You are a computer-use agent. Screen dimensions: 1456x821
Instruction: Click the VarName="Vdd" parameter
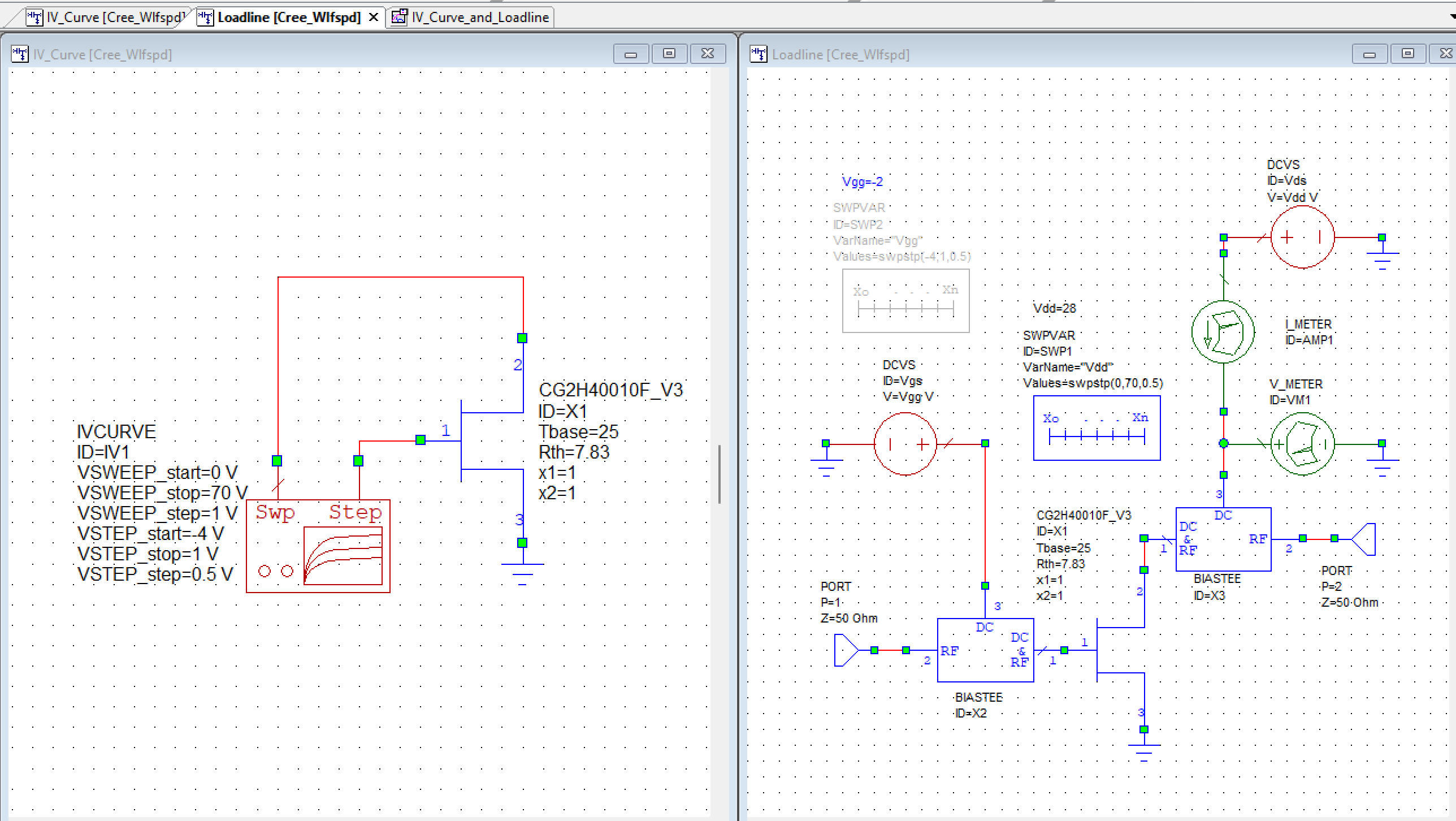1068,367
